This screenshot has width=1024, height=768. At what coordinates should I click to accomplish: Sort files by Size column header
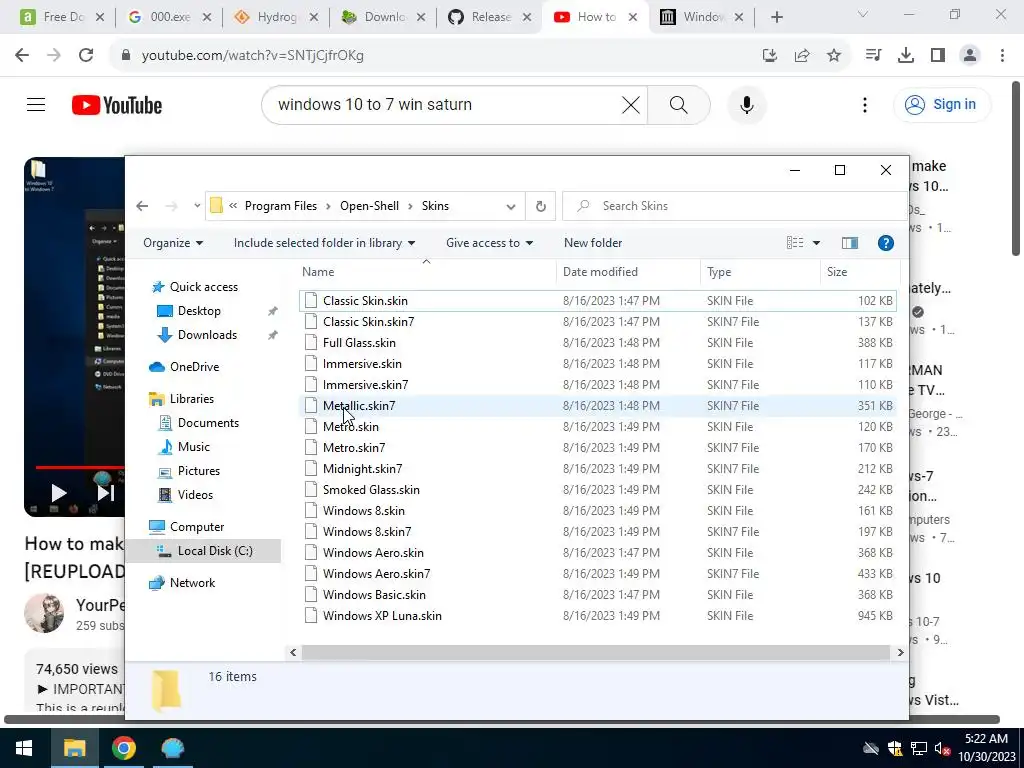[x=859, y=272]
